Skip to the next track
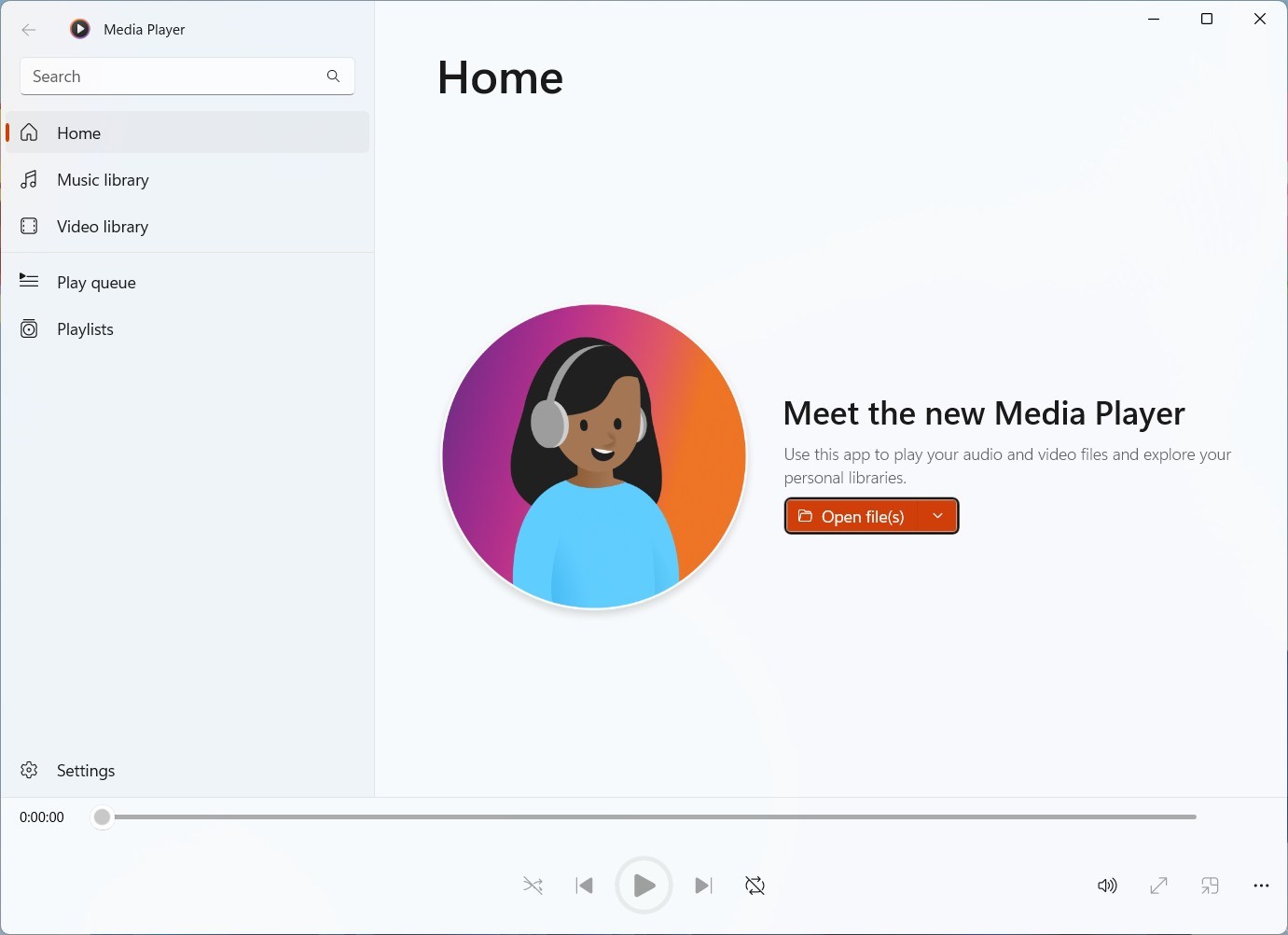This screenshot has width=1288, height=935. (x=703, y=886)
